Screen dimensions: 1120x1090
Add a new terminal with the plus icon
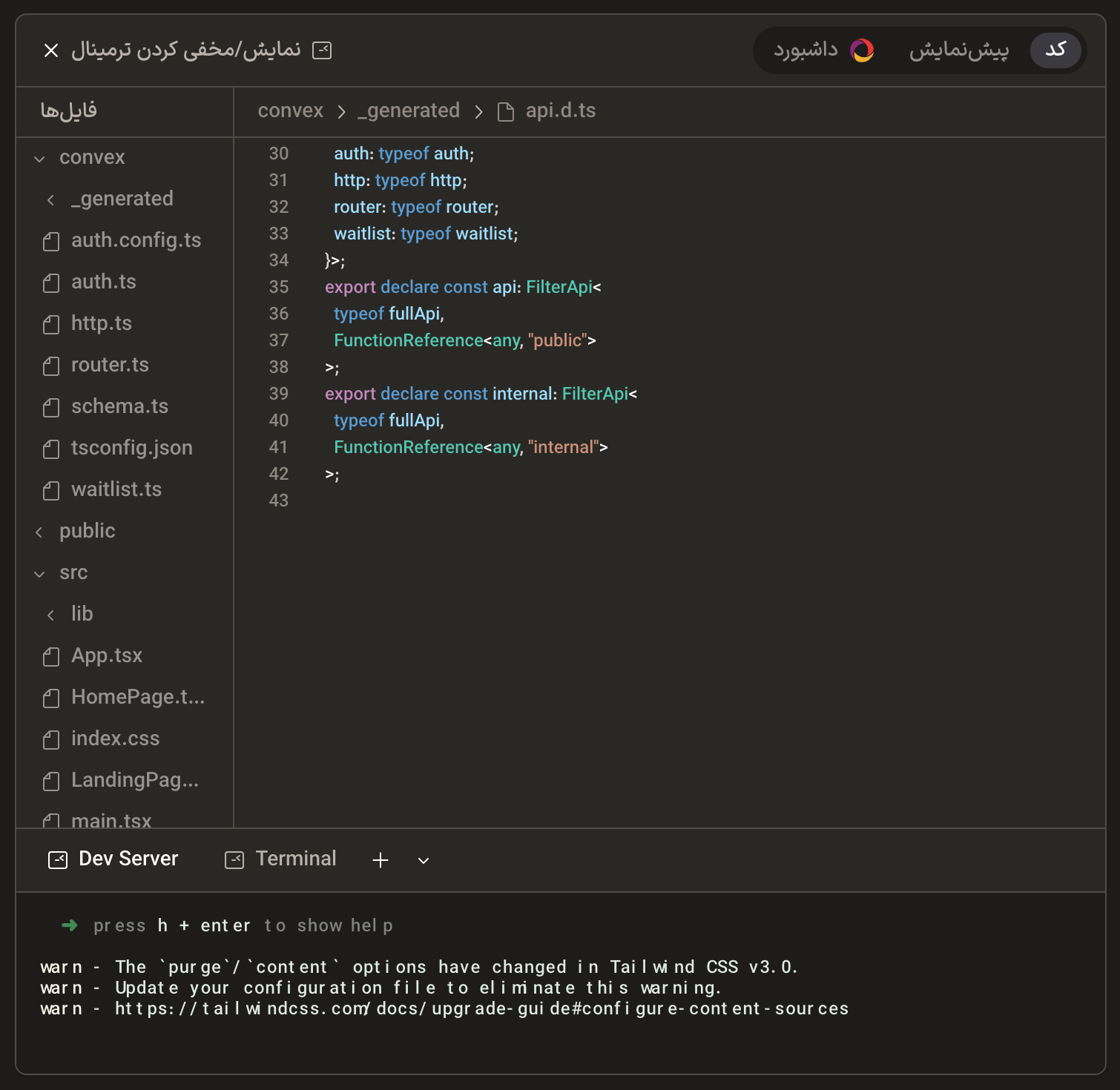click(x=380, y=860)
